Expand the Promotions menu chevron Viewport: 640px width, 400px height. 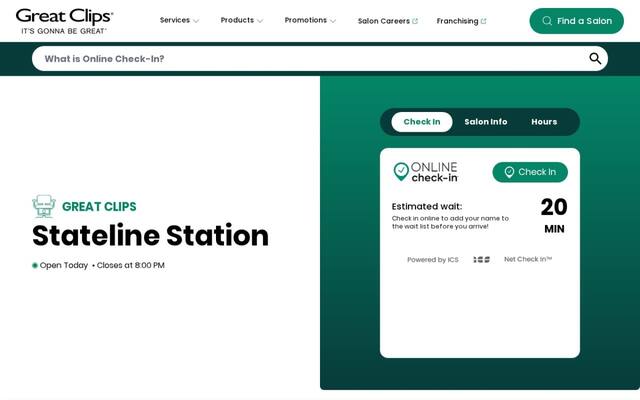click(x=333, y=21)
